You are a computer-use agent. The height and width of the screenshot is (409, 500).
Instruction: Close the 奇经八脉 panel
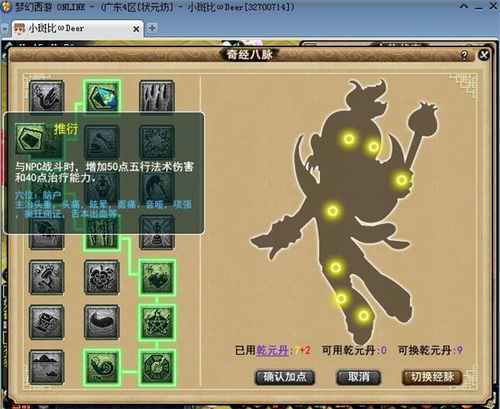484,55
